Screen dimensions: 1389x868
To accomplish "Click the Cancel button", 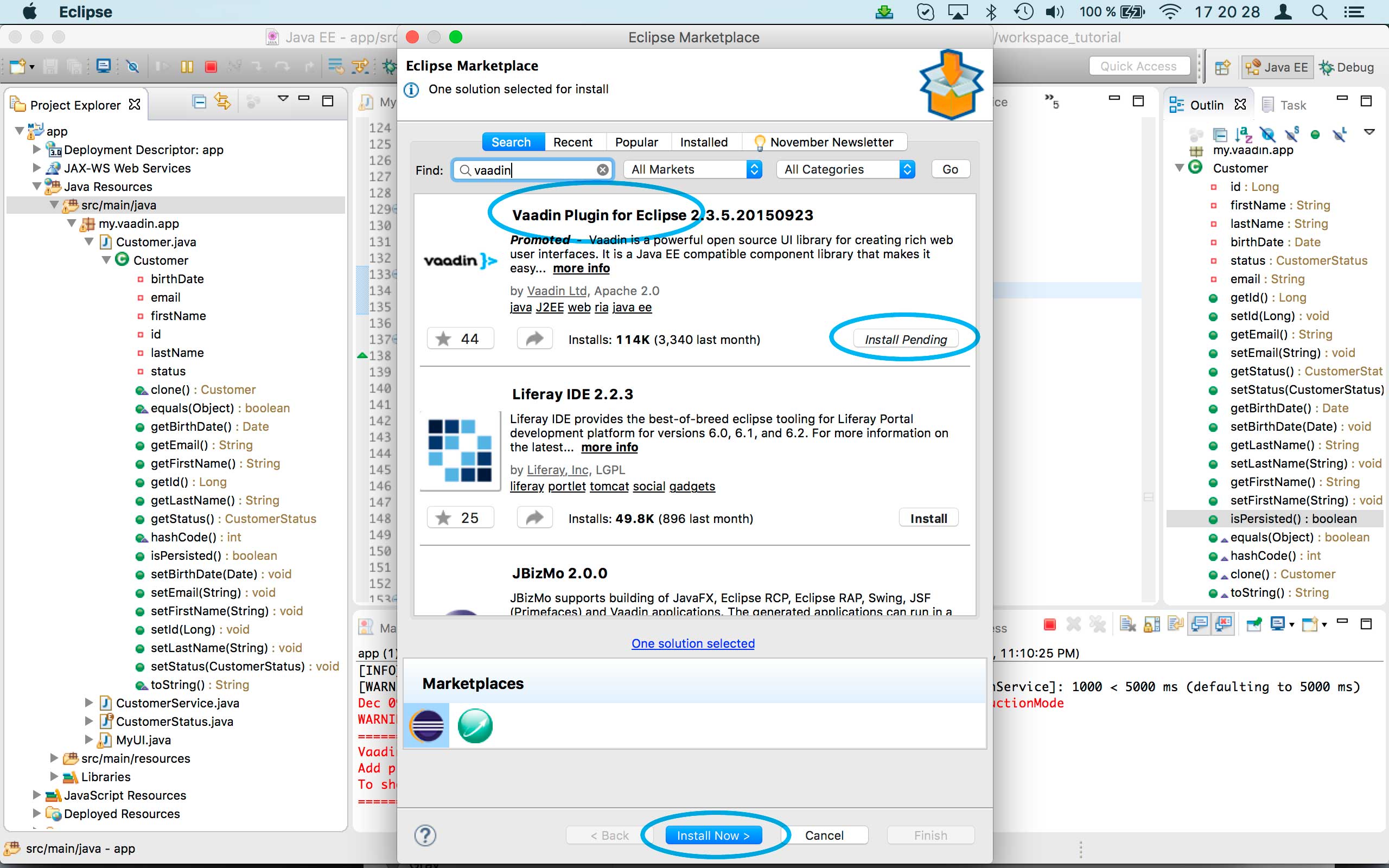I will (824, 835).
